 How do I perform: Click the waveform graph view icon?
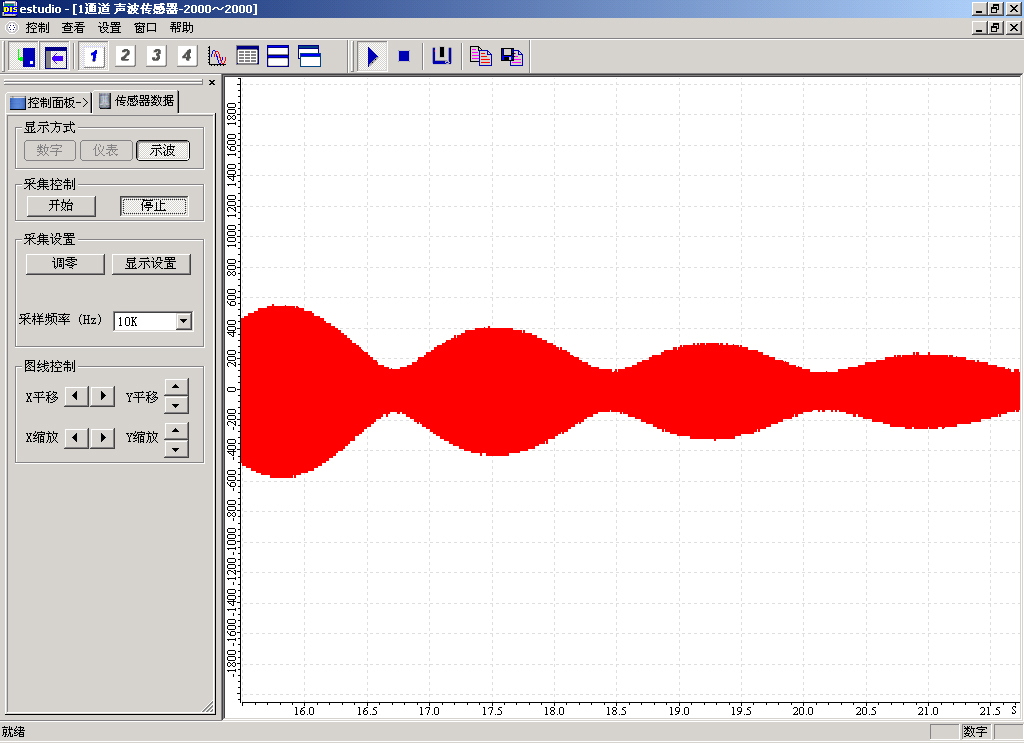coord(217,56)
